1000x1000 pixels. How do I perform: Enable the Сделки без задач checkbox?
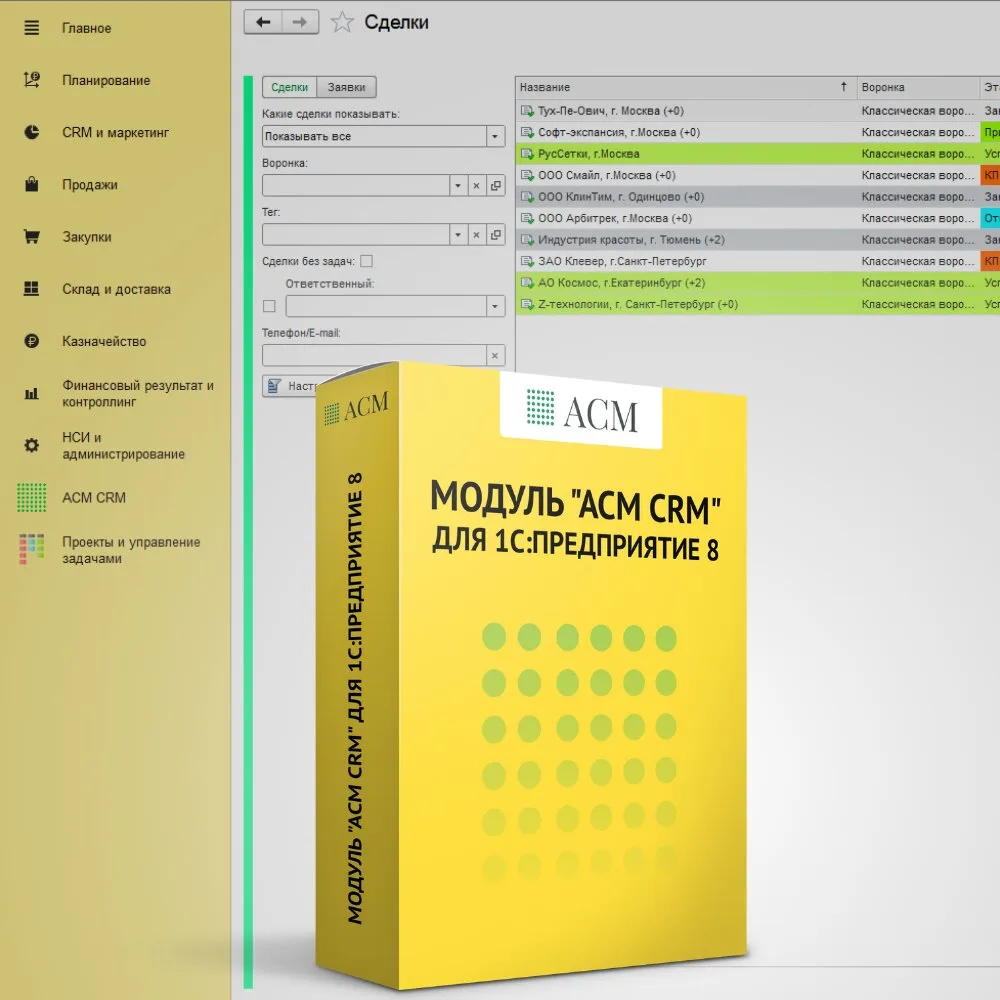pyautogui.click(x=367, y=261)
